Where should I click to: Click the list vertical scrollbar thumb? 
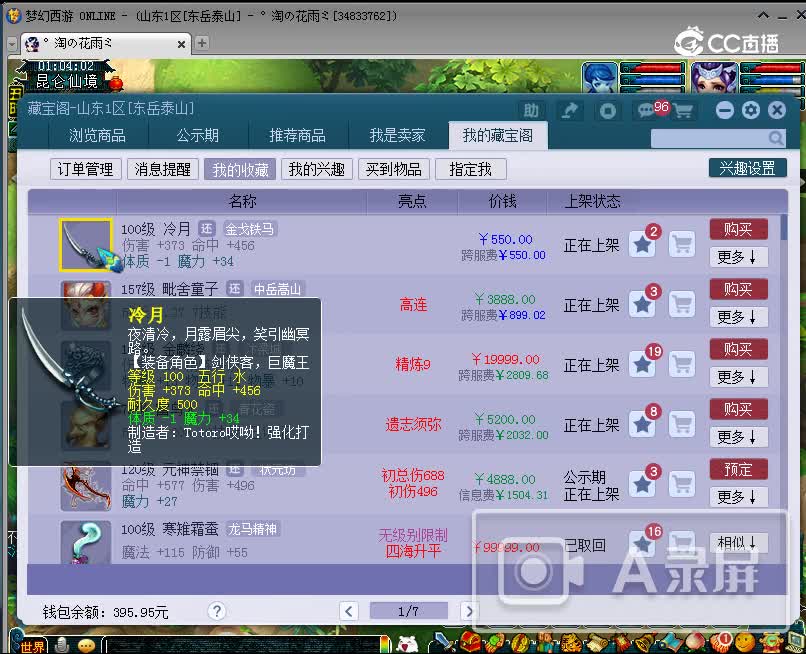point(784,227)
